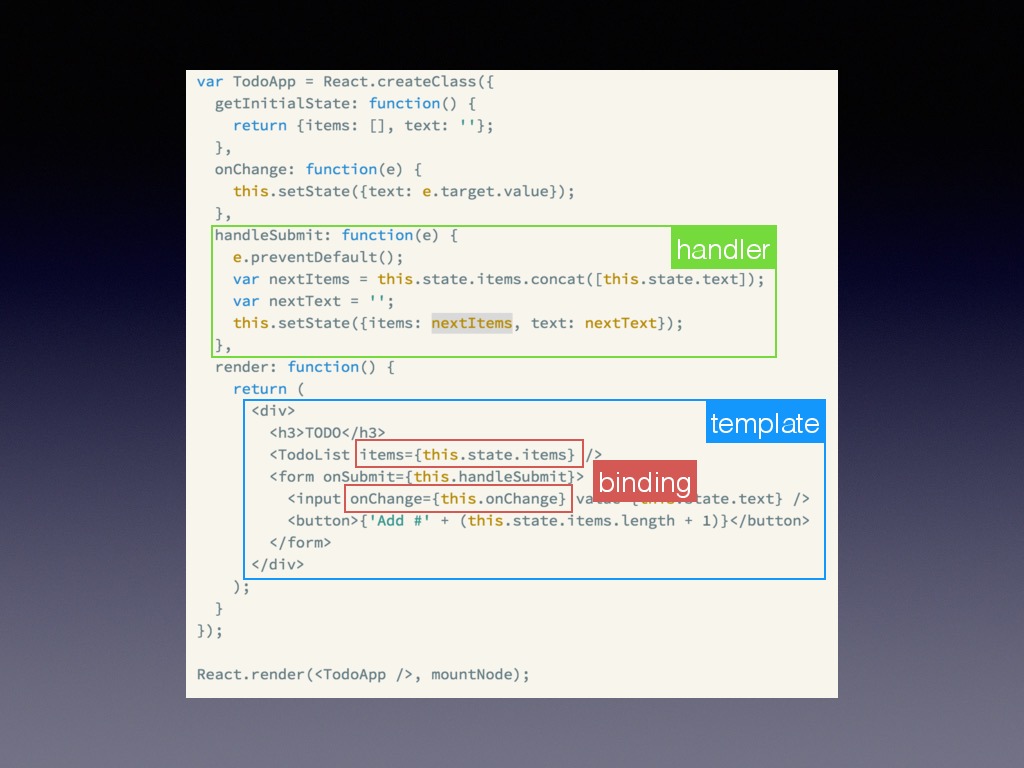This screenshot has width=1024, height=768.
Task: Click the "return (" line
Action: tap(268, 389)
